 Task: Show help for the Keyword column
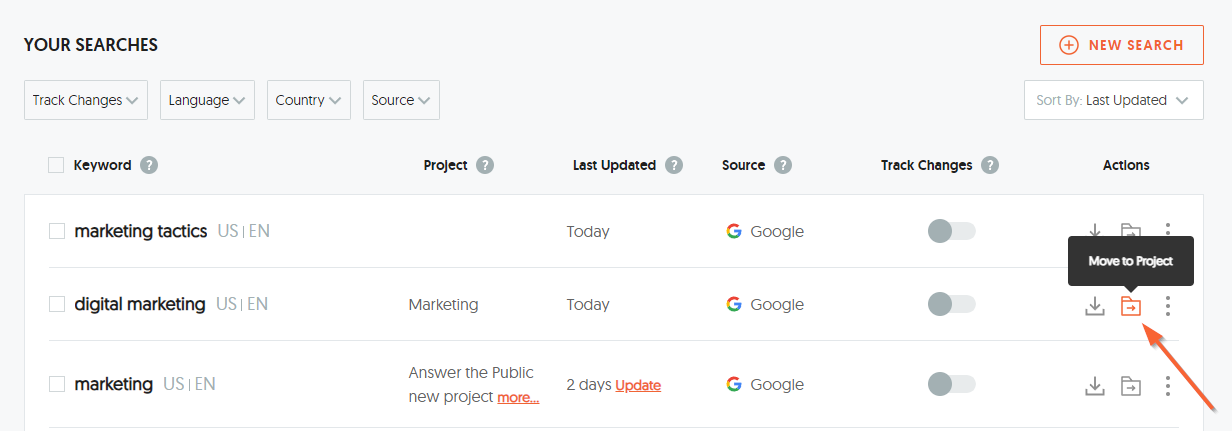pyautogui.click(x=149, y=165)
